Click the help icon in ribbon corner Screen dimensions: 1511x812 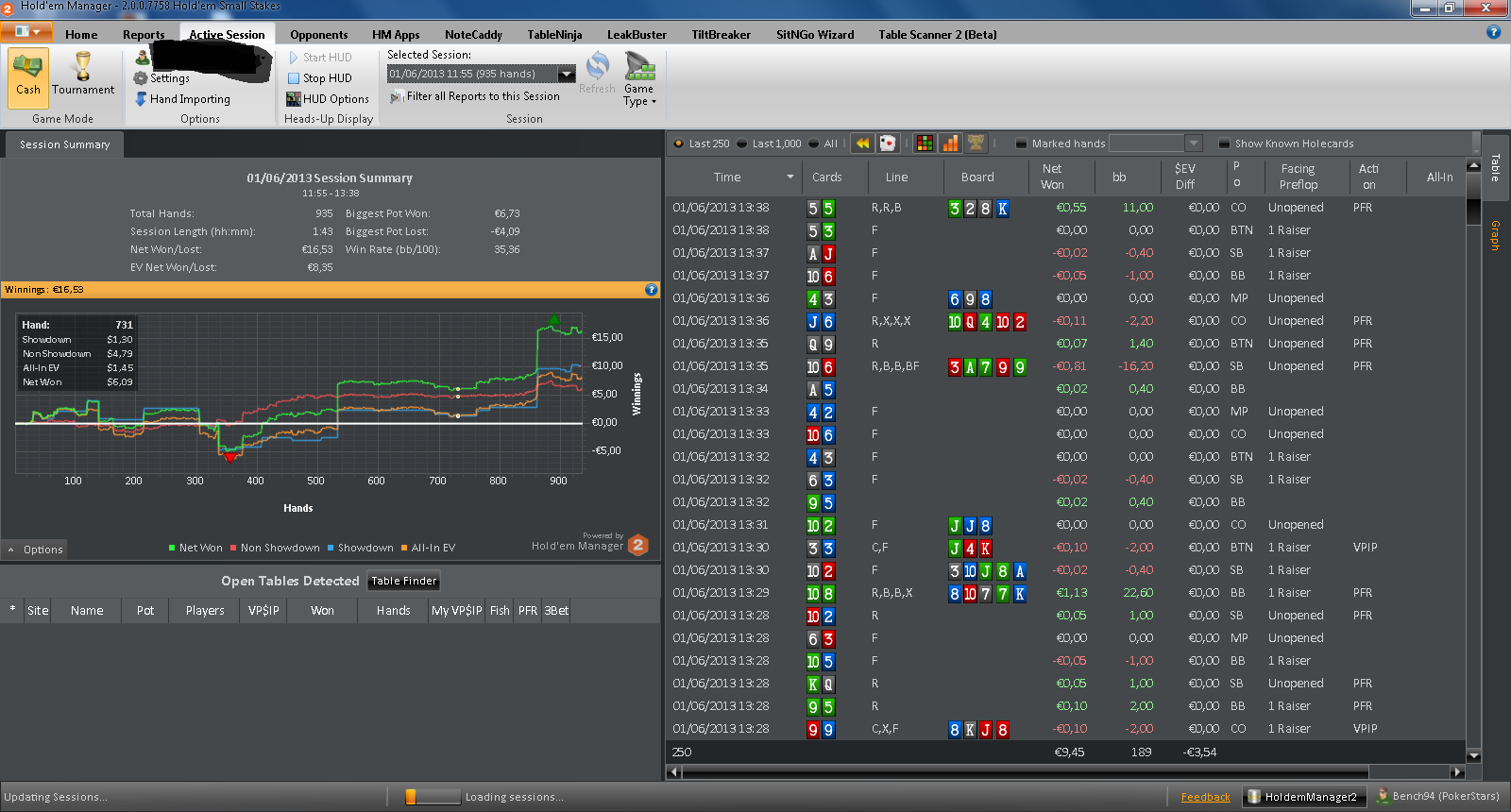(1493, 32)
